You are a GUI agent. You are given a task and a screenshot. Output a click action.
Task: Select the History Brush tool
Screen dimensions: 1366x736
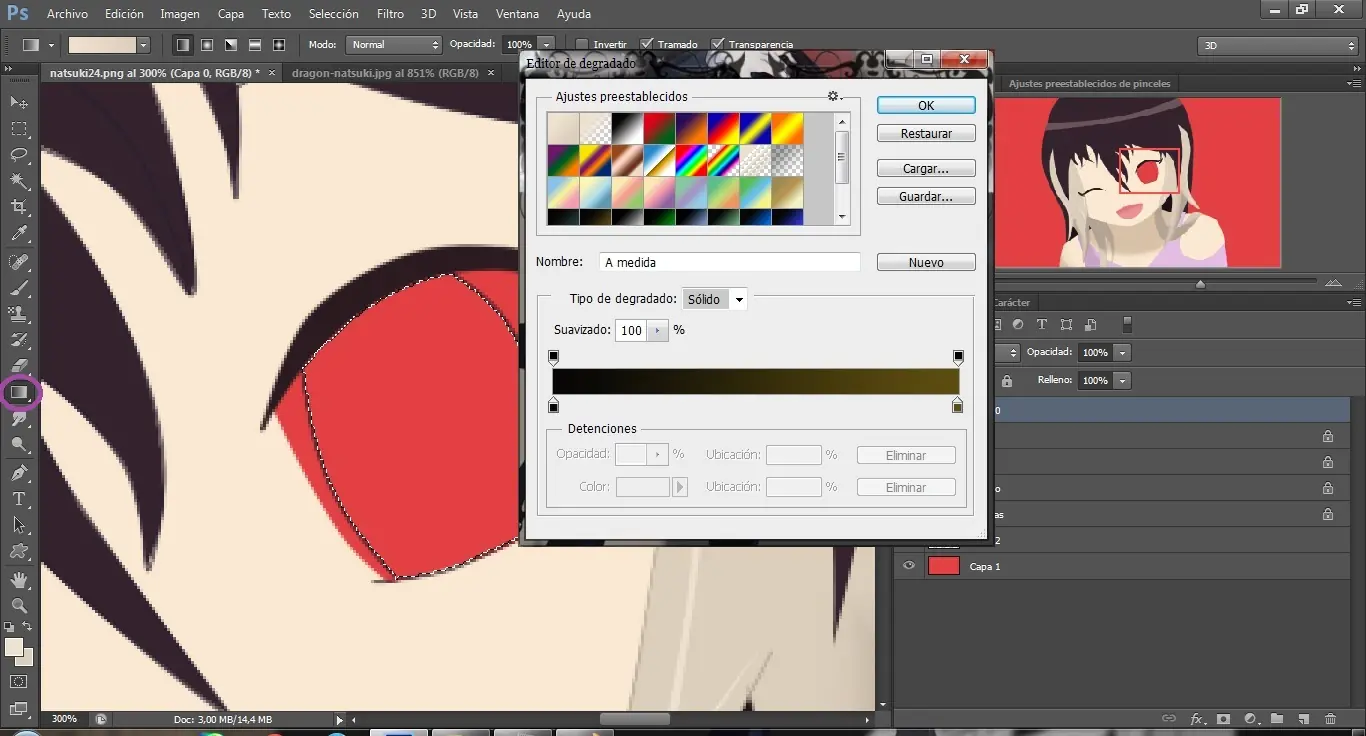[x=19, y=340]
